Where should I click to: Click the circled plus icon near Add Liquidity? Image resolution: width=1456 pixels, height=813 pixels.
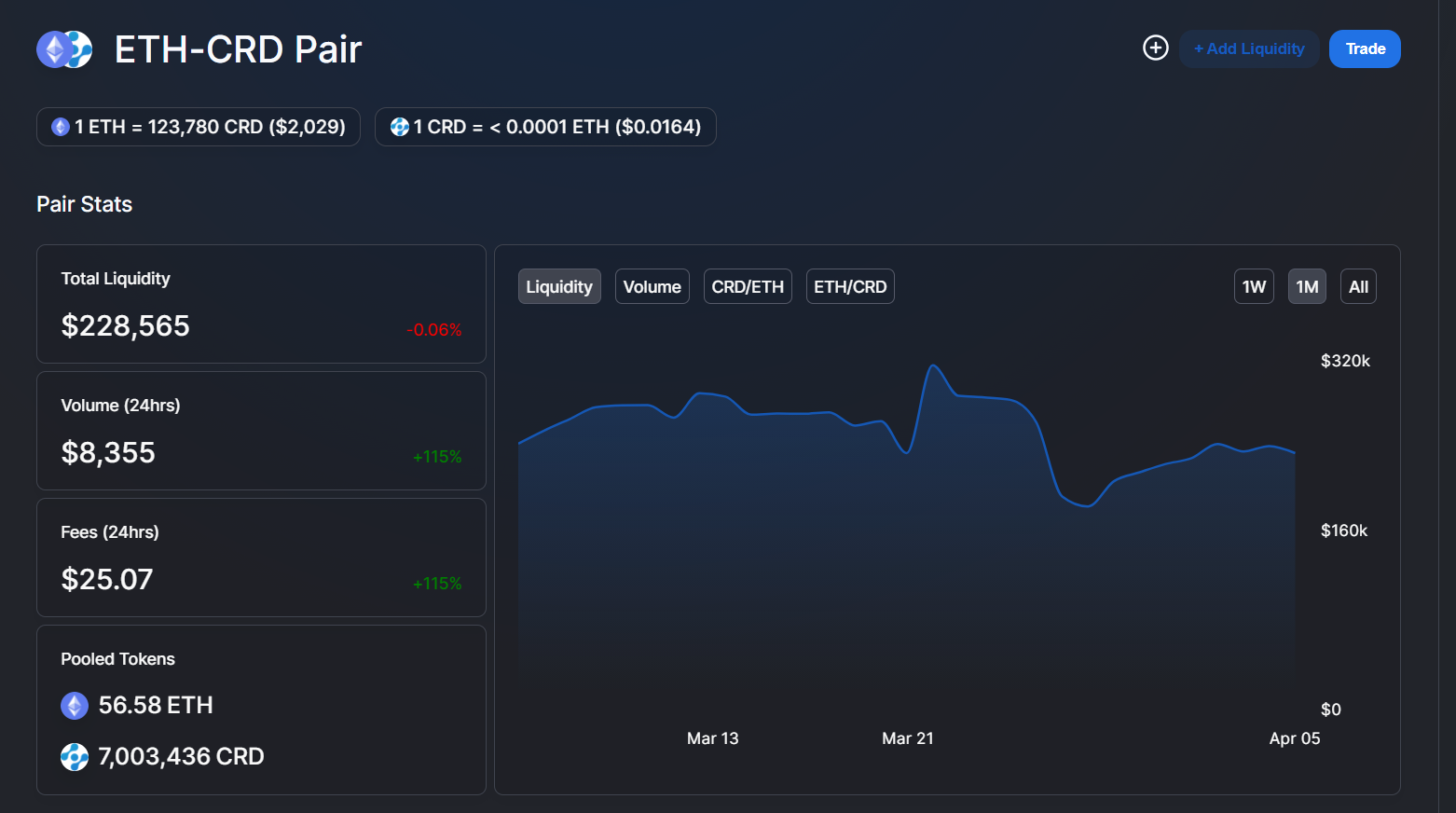click(1155, 47)
